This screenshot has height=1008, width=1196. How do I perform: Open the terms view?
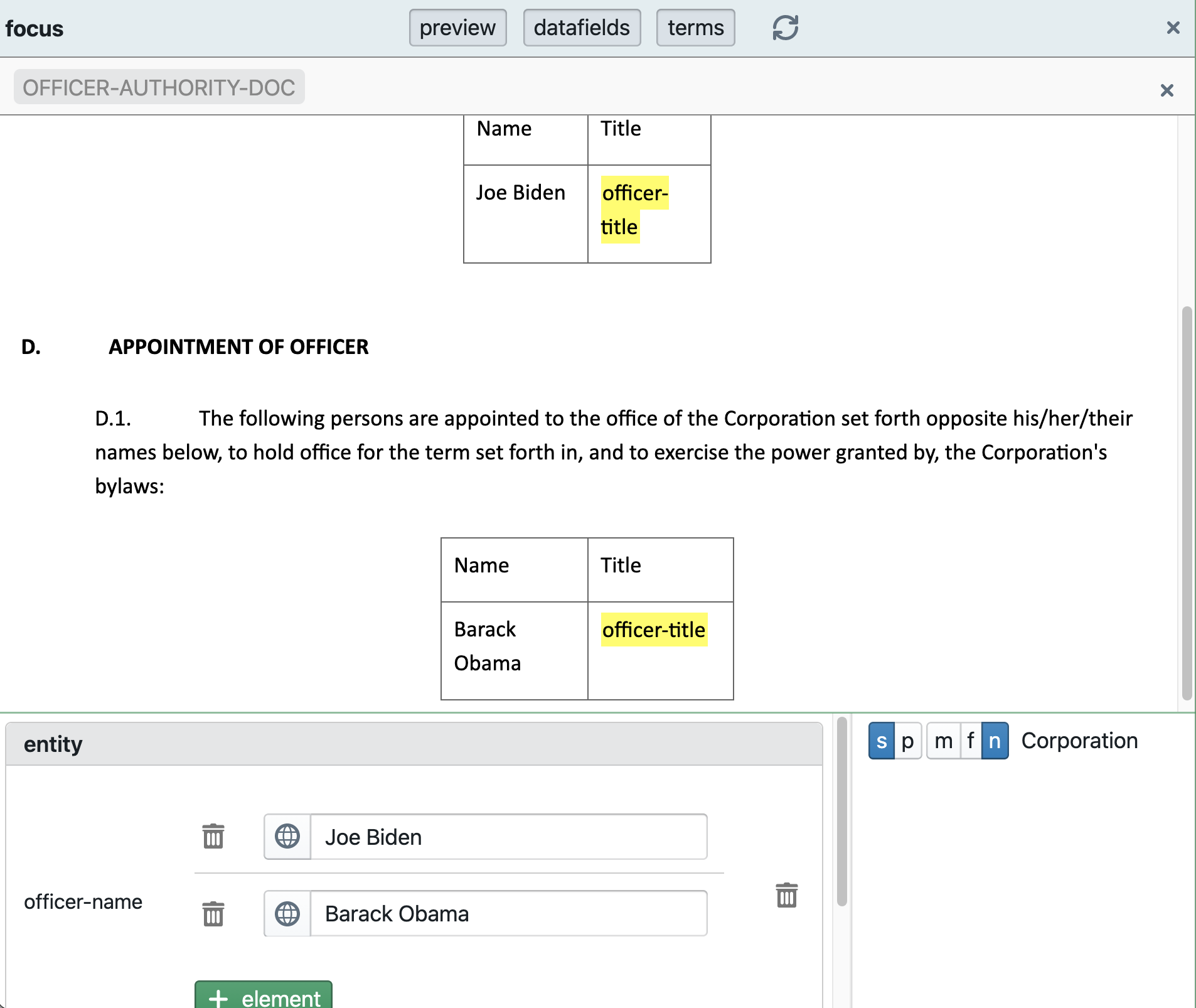pos(695,28)
